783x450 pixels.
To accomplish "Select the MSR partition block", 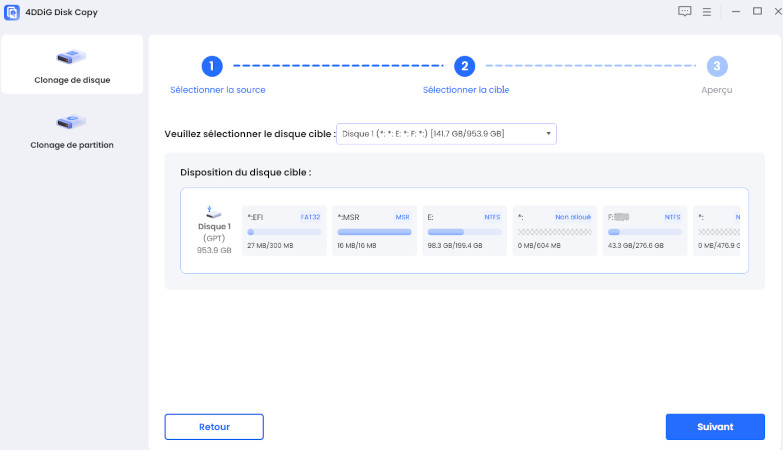I will pyautogui.click(x=372, y=230).
